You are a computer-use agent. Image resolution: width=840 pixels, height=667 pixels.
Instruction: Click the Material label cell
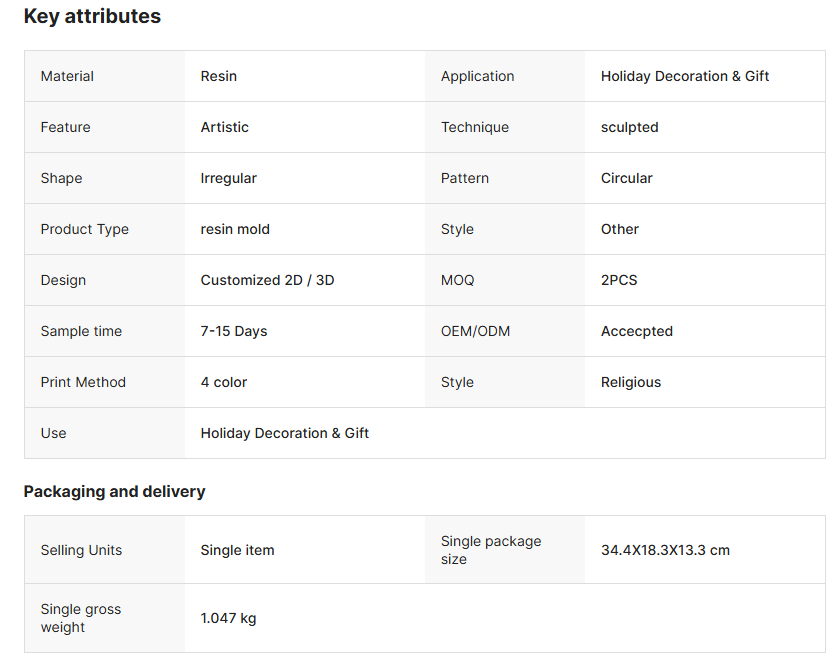coord(67,76)
